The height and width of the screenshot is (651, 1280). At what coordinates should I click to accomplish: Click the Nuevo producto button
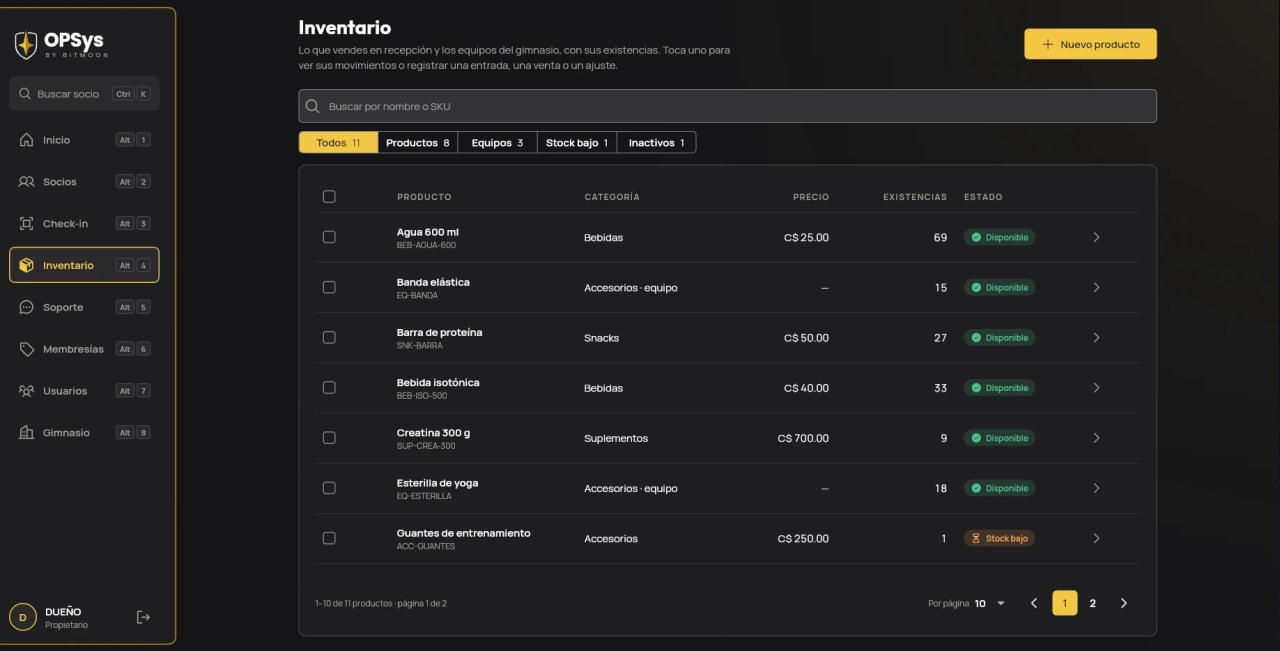[1090, 44]
